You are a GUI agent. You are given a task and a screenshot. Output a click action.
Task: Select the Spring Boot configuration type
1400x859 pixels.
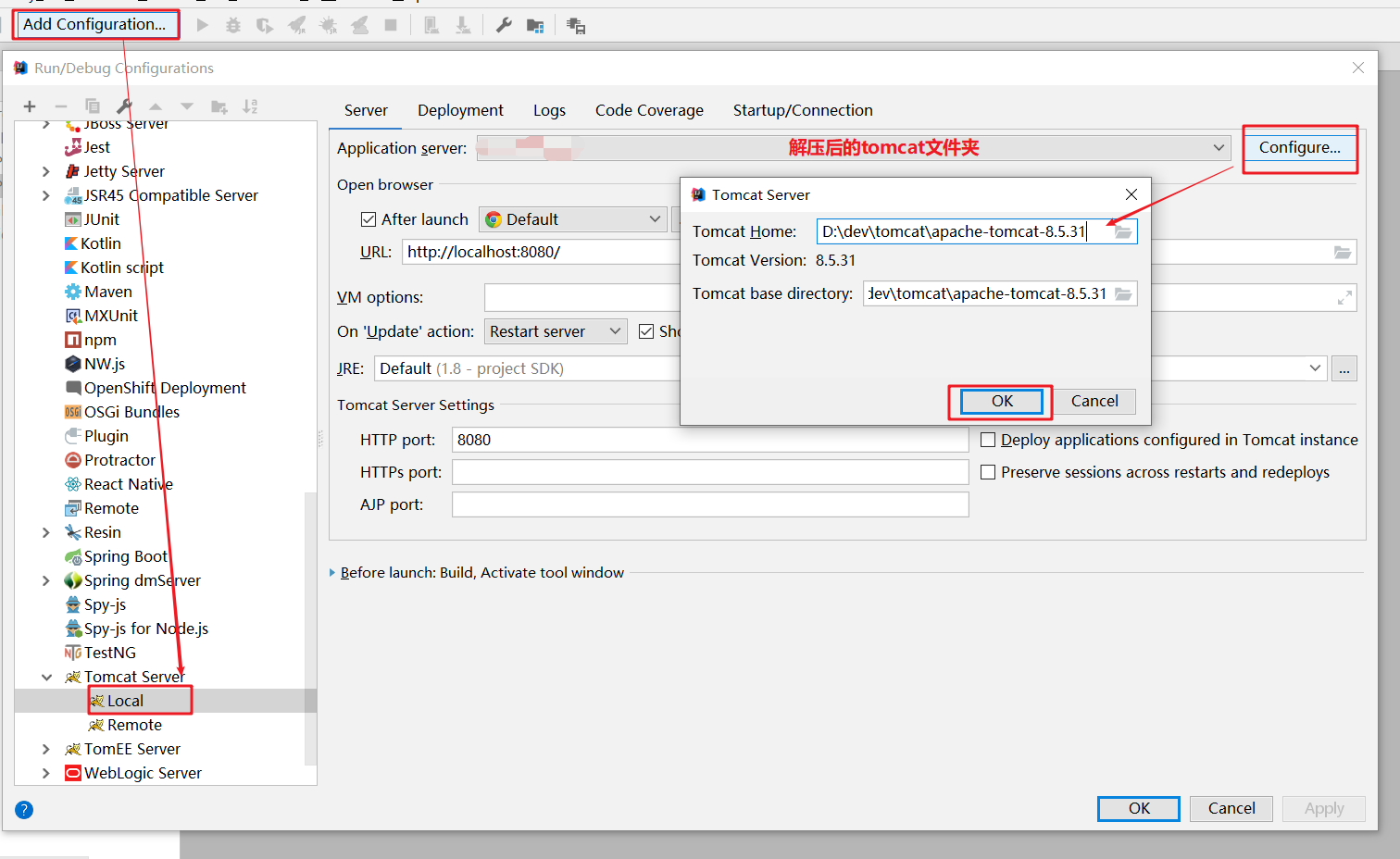[x=117, y=556]
